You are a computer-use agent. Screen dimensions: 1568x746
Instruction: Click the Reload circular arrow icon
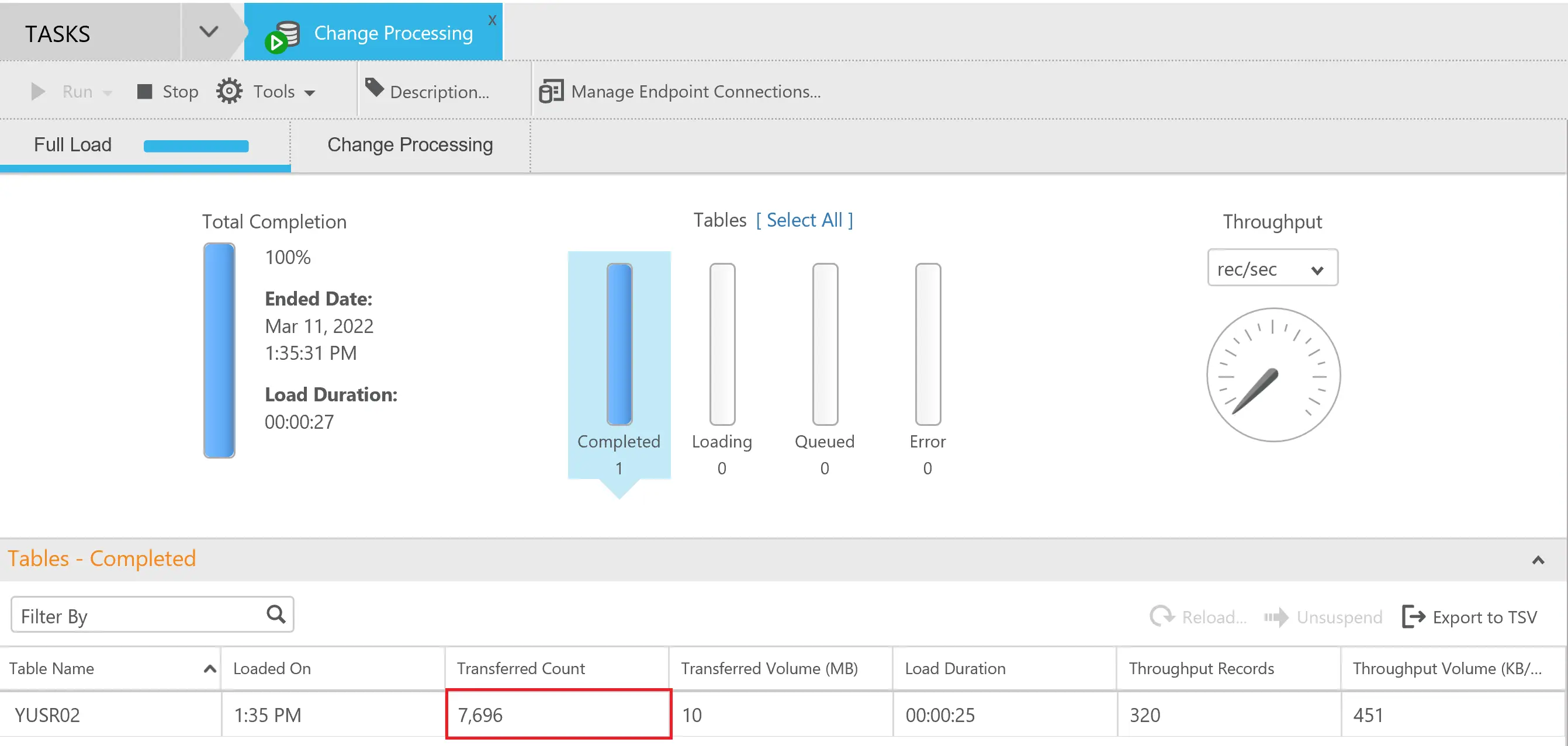click(1161, 616)
